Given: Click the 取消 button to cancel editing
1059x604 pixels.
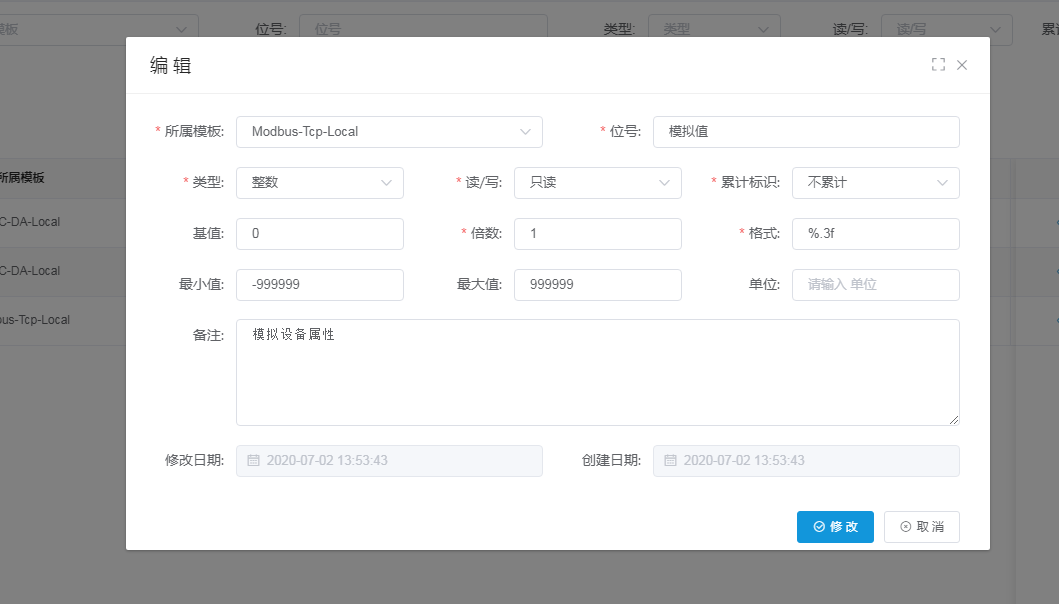Looking at the screenshot, I should pos(921,527).
